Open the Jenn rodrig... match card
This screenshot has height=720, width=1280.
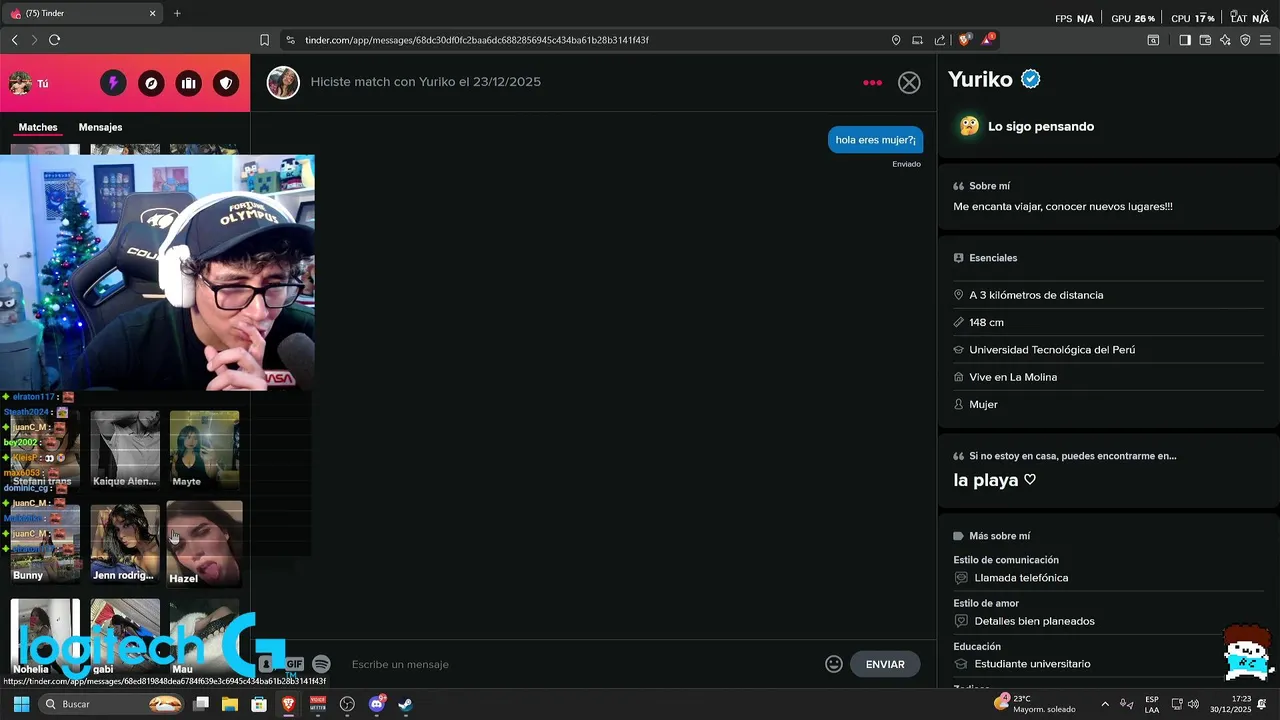(x=125, y=543)
